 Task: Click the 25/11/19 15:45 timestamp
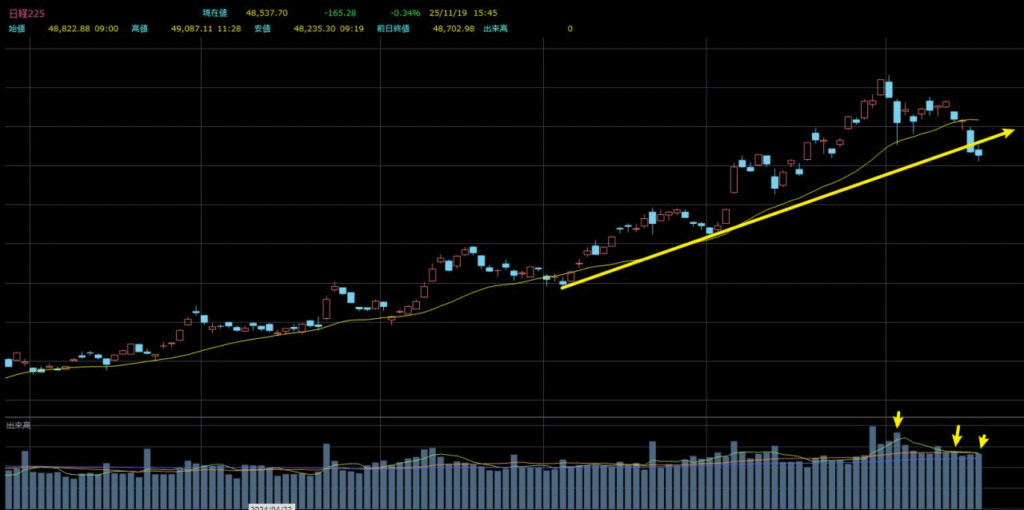[463, 13]
